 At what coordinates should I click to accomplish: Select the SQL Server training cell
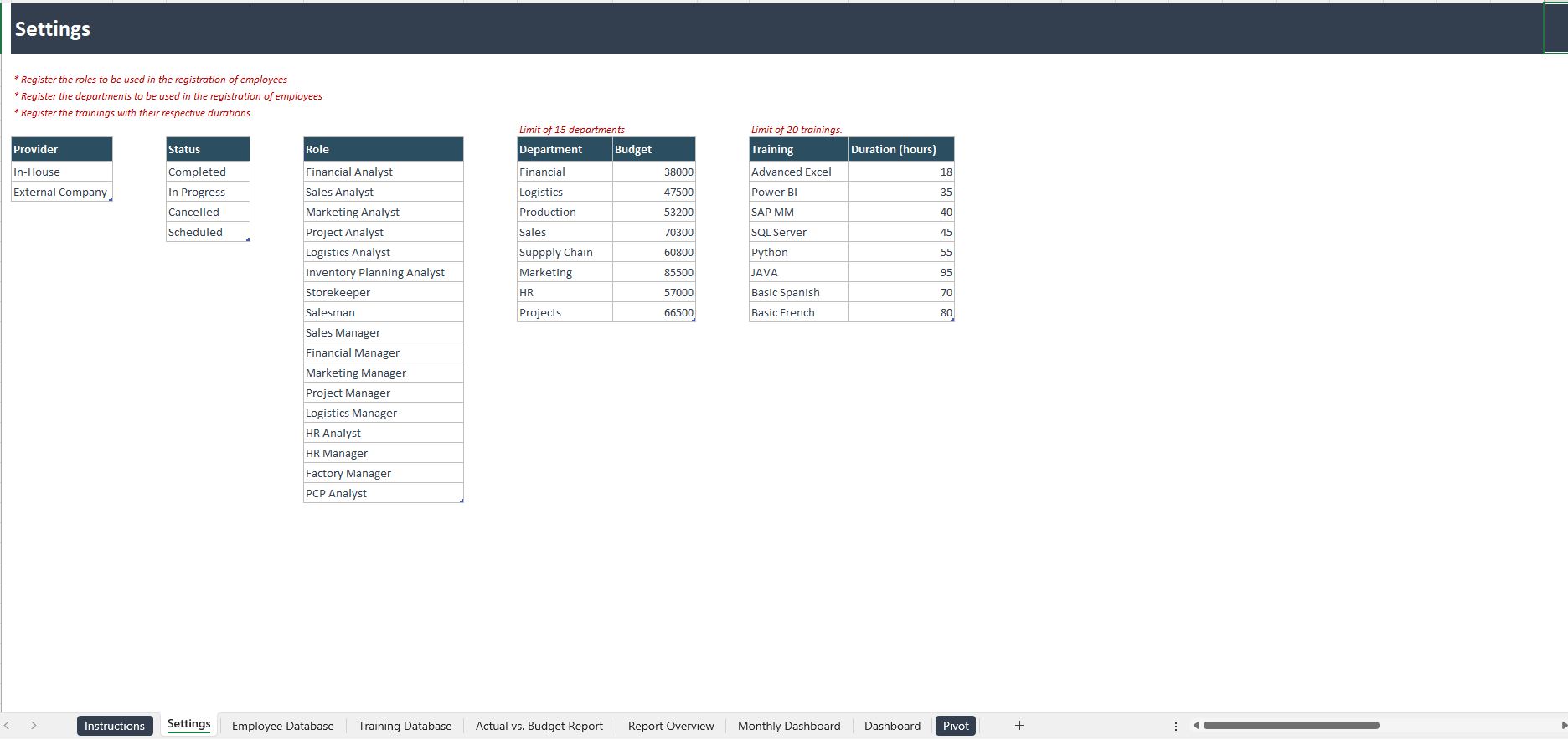point(798,232)
